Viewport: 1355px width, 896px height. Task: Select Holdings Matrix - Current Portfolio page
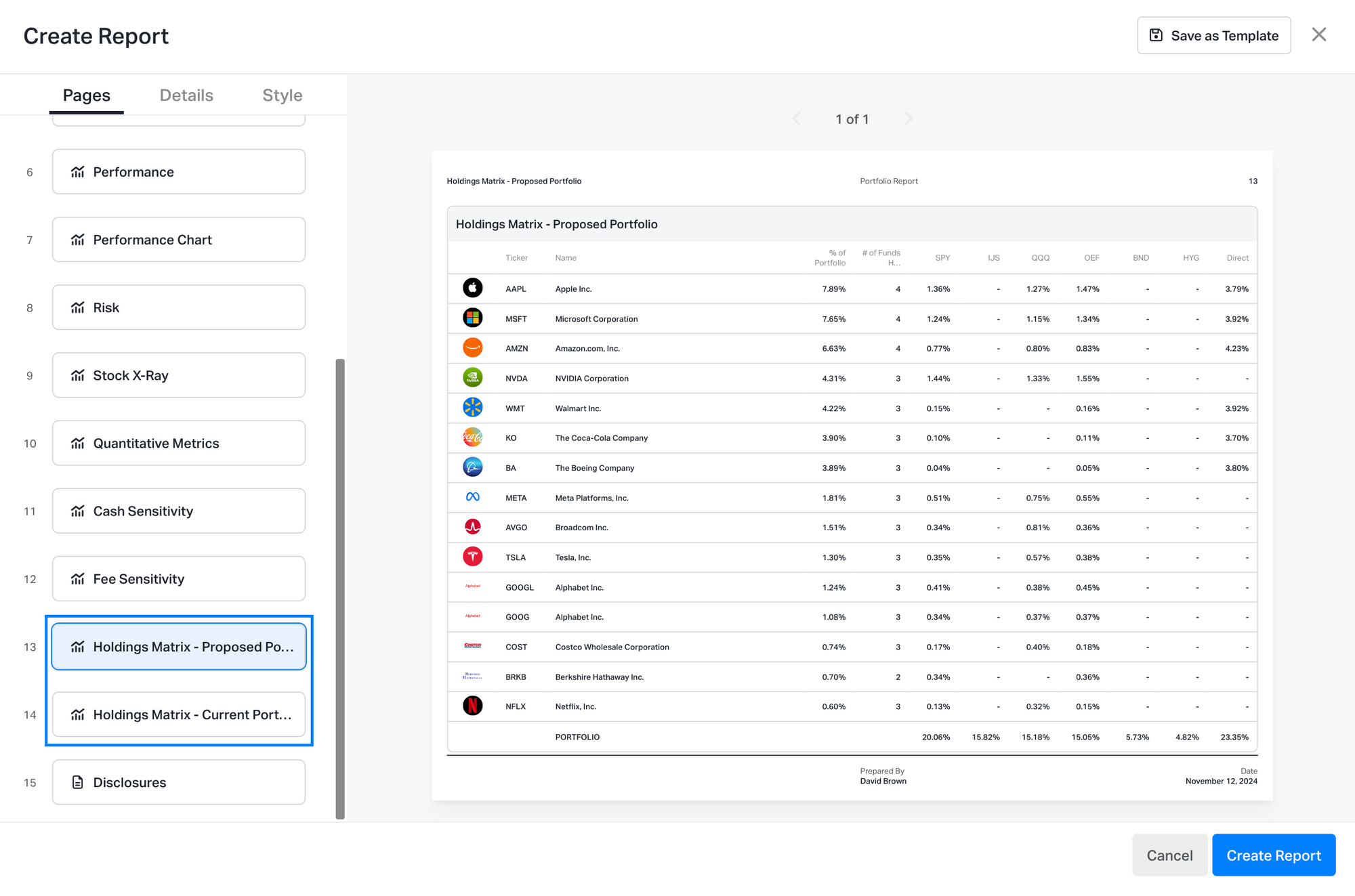[x=179, y=714]
